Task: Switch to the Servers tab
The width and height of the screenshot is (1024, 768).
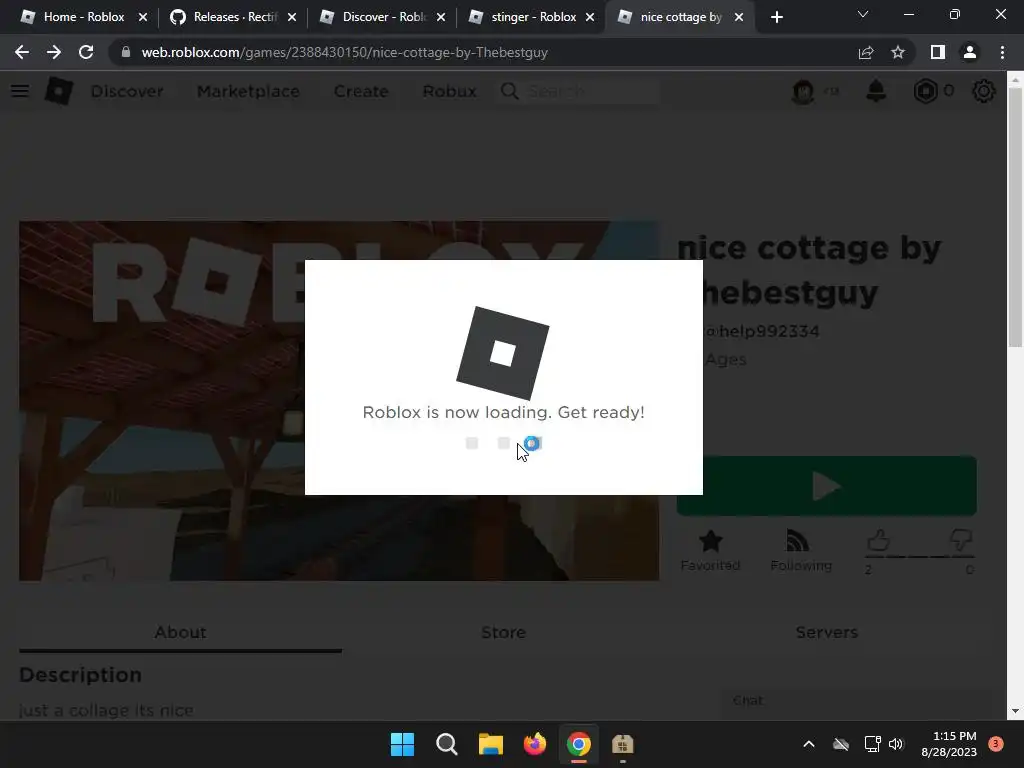Action: pyautogui.click(x=826, y=632)
